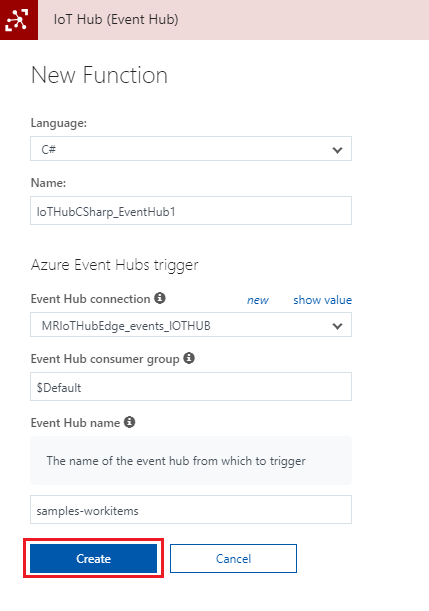Cancel the new function dialog
The width and height of the screenshot is (429, 611).
[233, 558]
